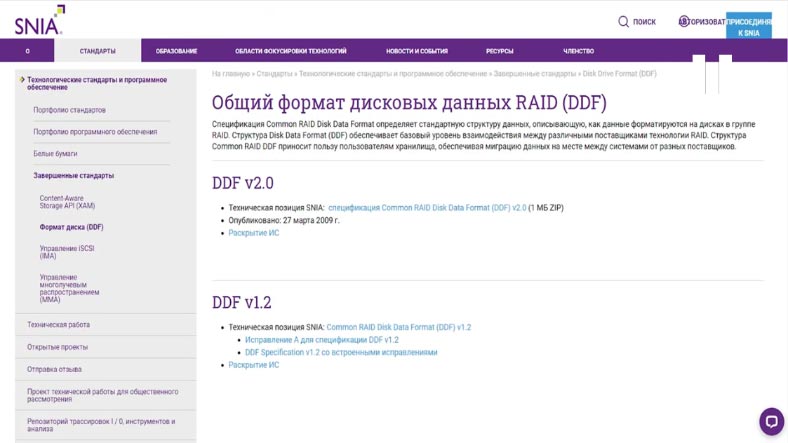
Task: Open the ПОИСК search link
Action: tap(644, 22)
